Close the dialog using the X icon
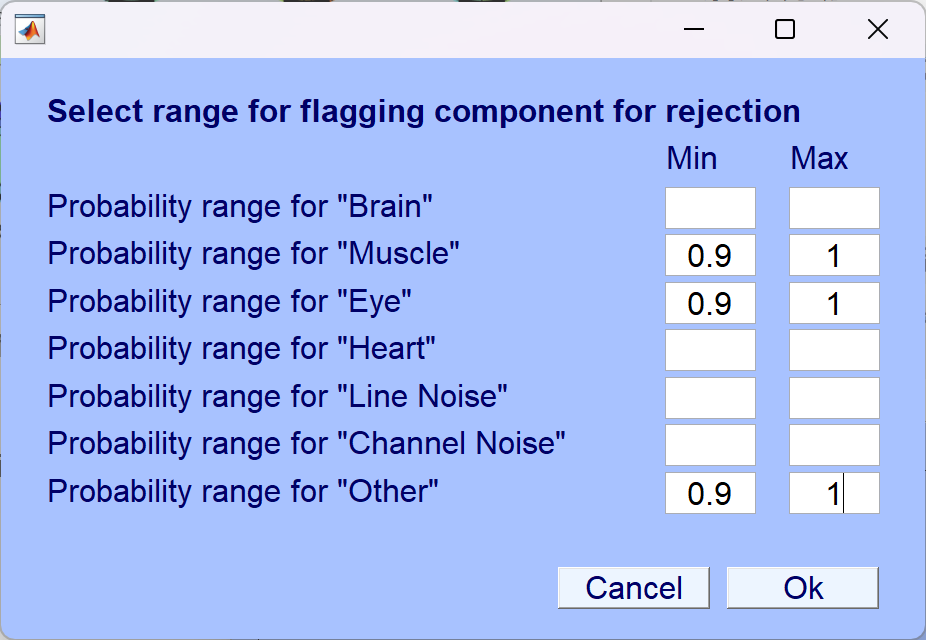Viewport: 926px width, 640px height. tap(878, 29)
